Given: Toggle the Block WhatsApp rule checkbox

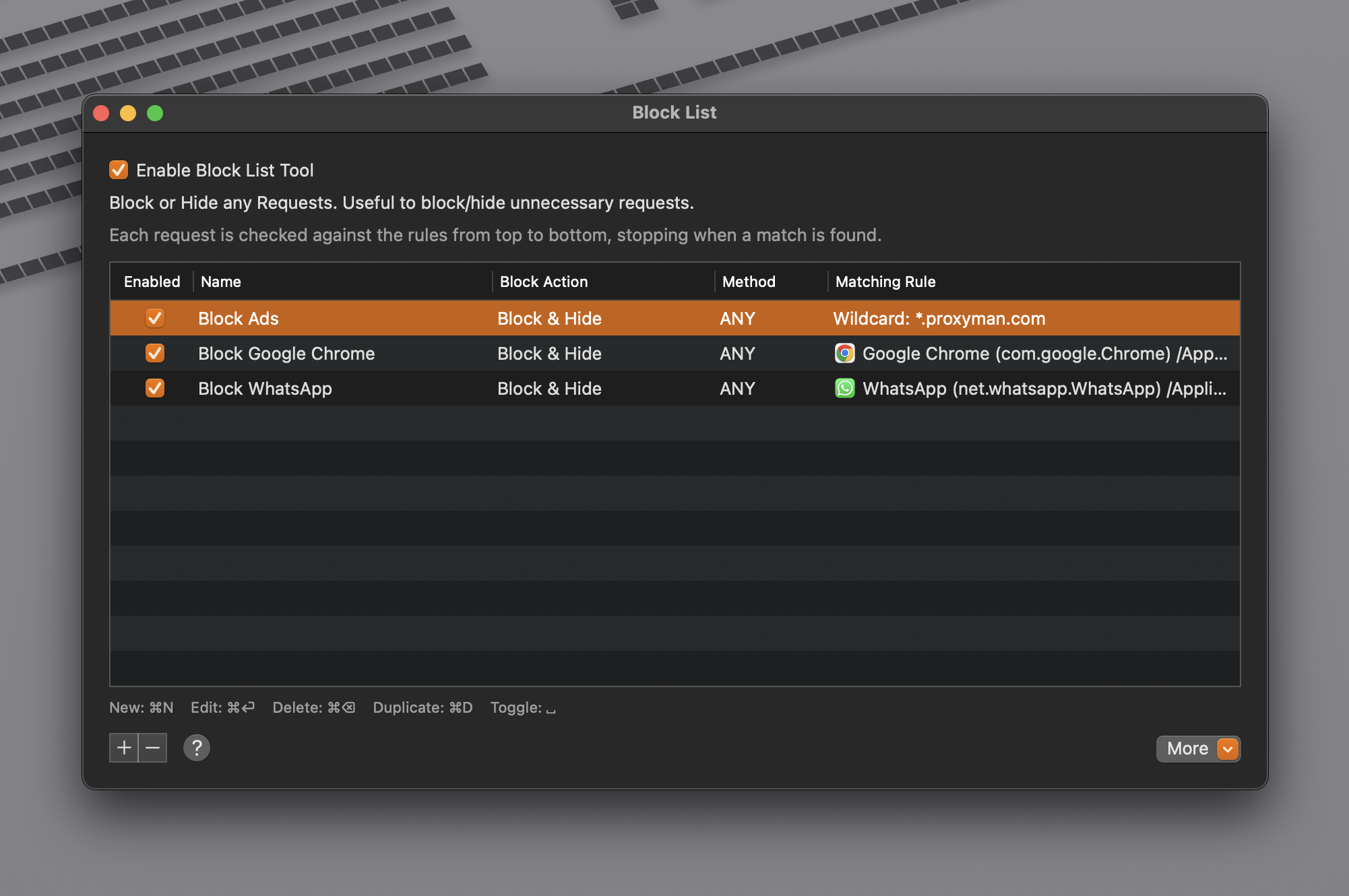Looking at the screenshot, I should click(x=155, y=388).
